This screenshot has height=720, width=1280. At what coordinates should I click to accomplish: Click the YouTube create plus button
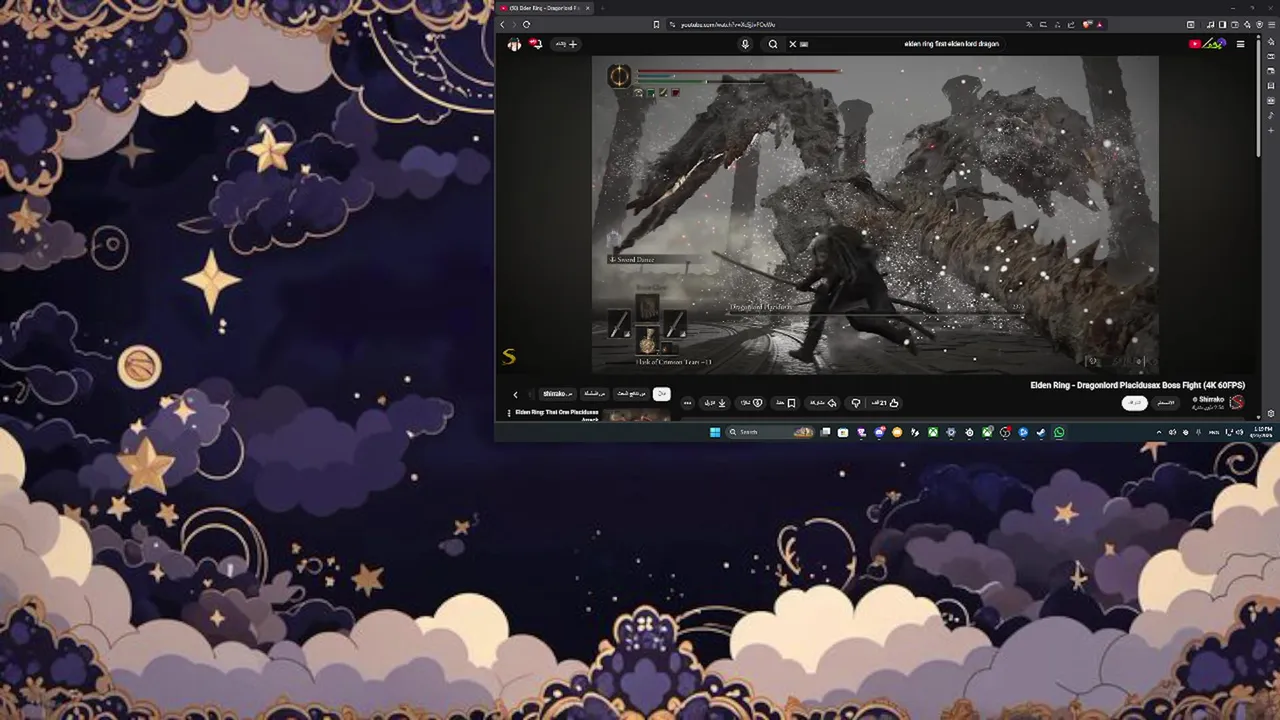pos(565,44)
